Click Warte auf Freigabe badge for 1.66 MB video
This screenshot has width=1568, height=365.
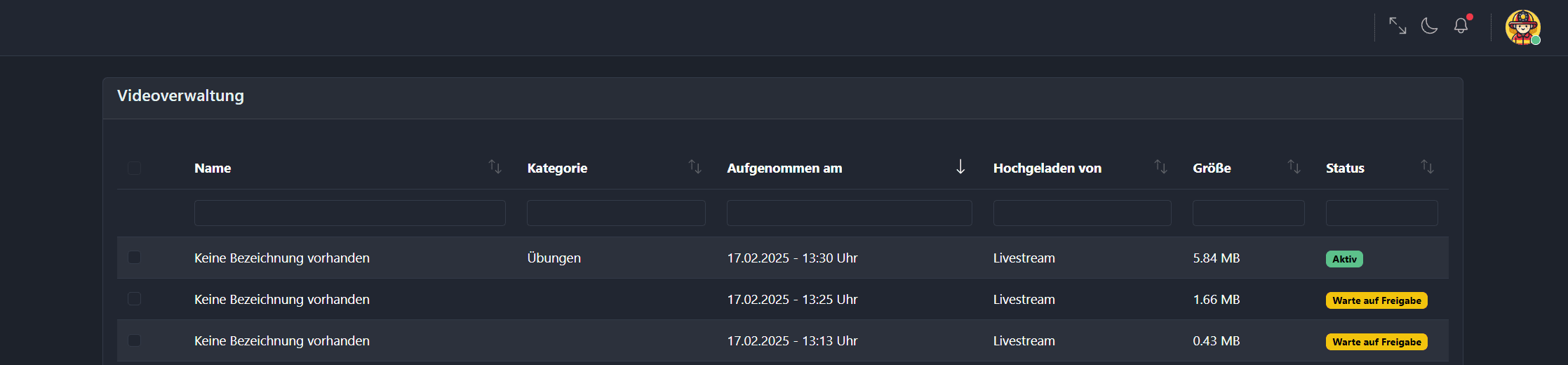pos(1376,300)
